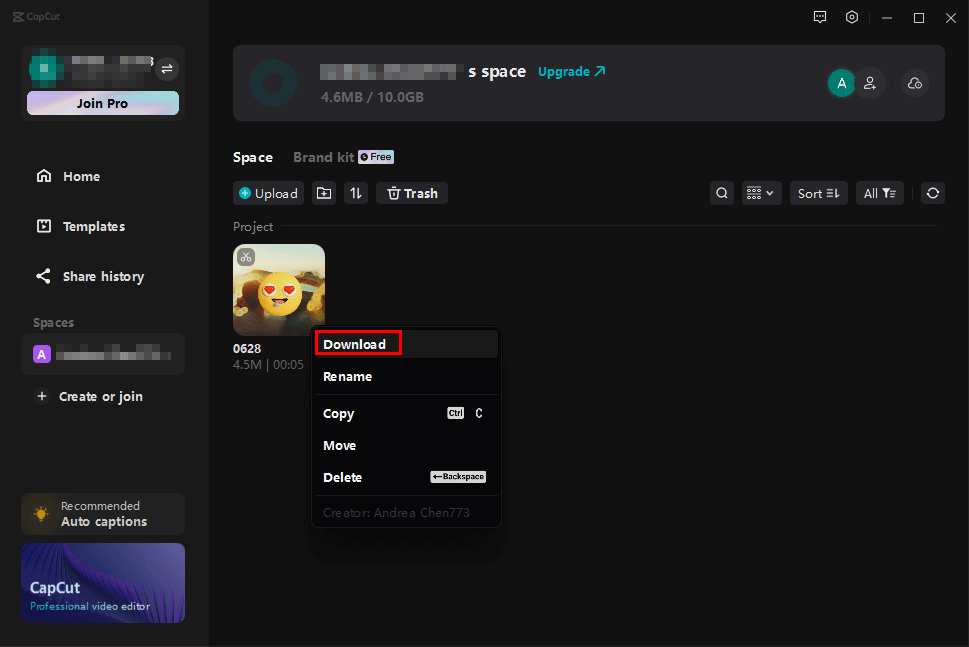Open the hexagon settings icon

coord(852,17)
